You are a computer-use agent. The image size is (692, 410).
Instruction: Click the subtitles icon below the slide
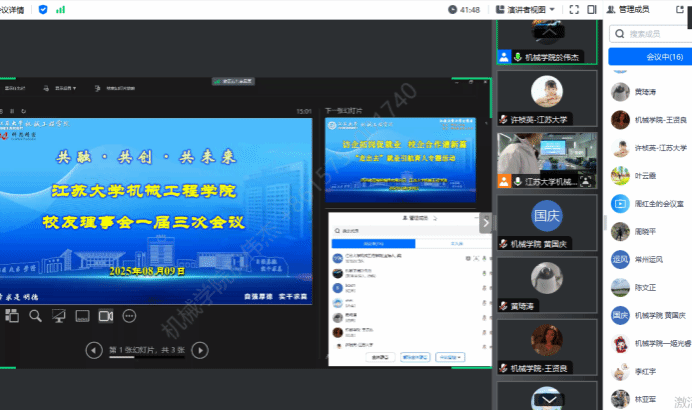tap(82, 316)
